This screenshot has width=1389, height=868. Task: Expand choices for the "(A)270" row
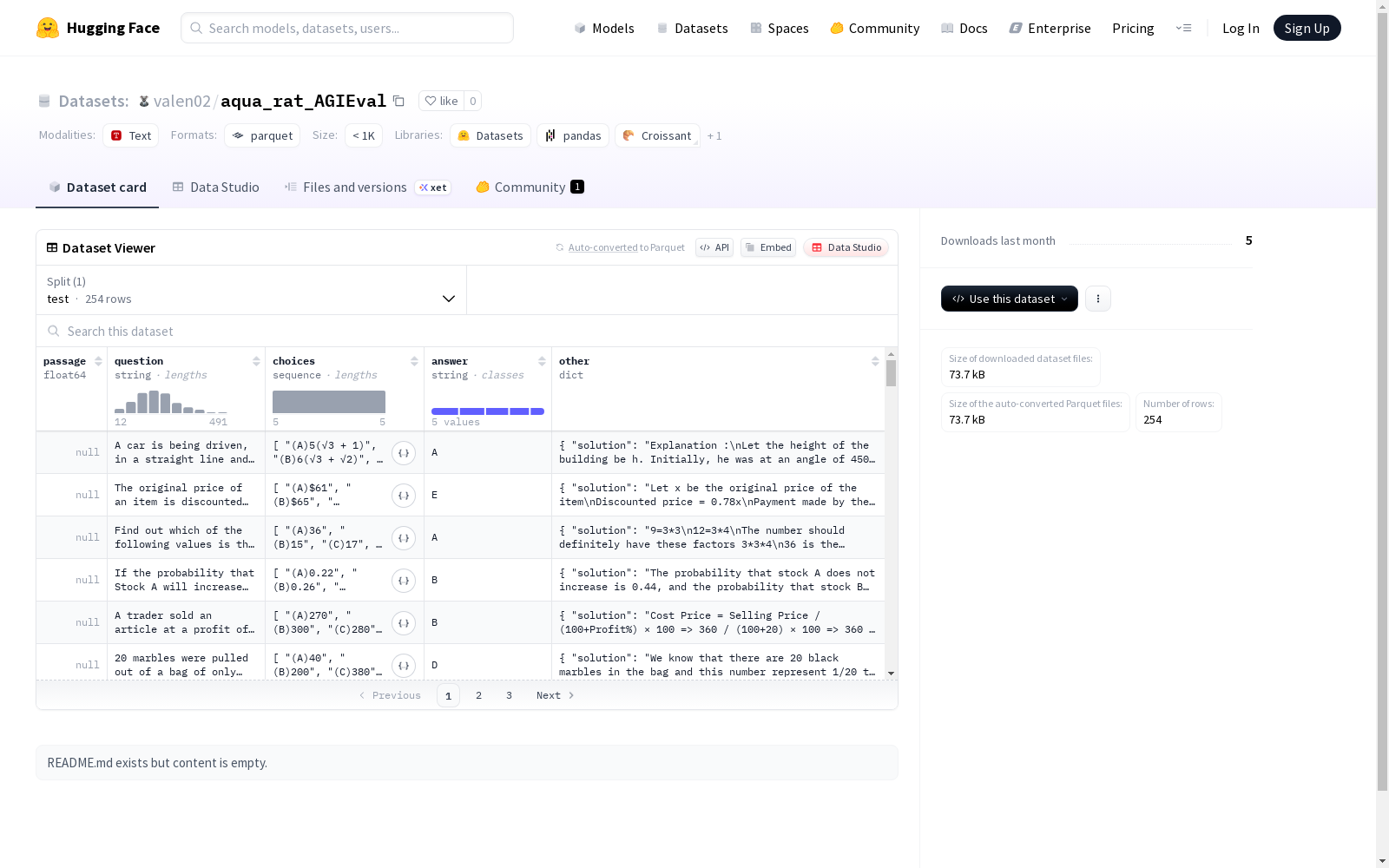pos(404,623)
